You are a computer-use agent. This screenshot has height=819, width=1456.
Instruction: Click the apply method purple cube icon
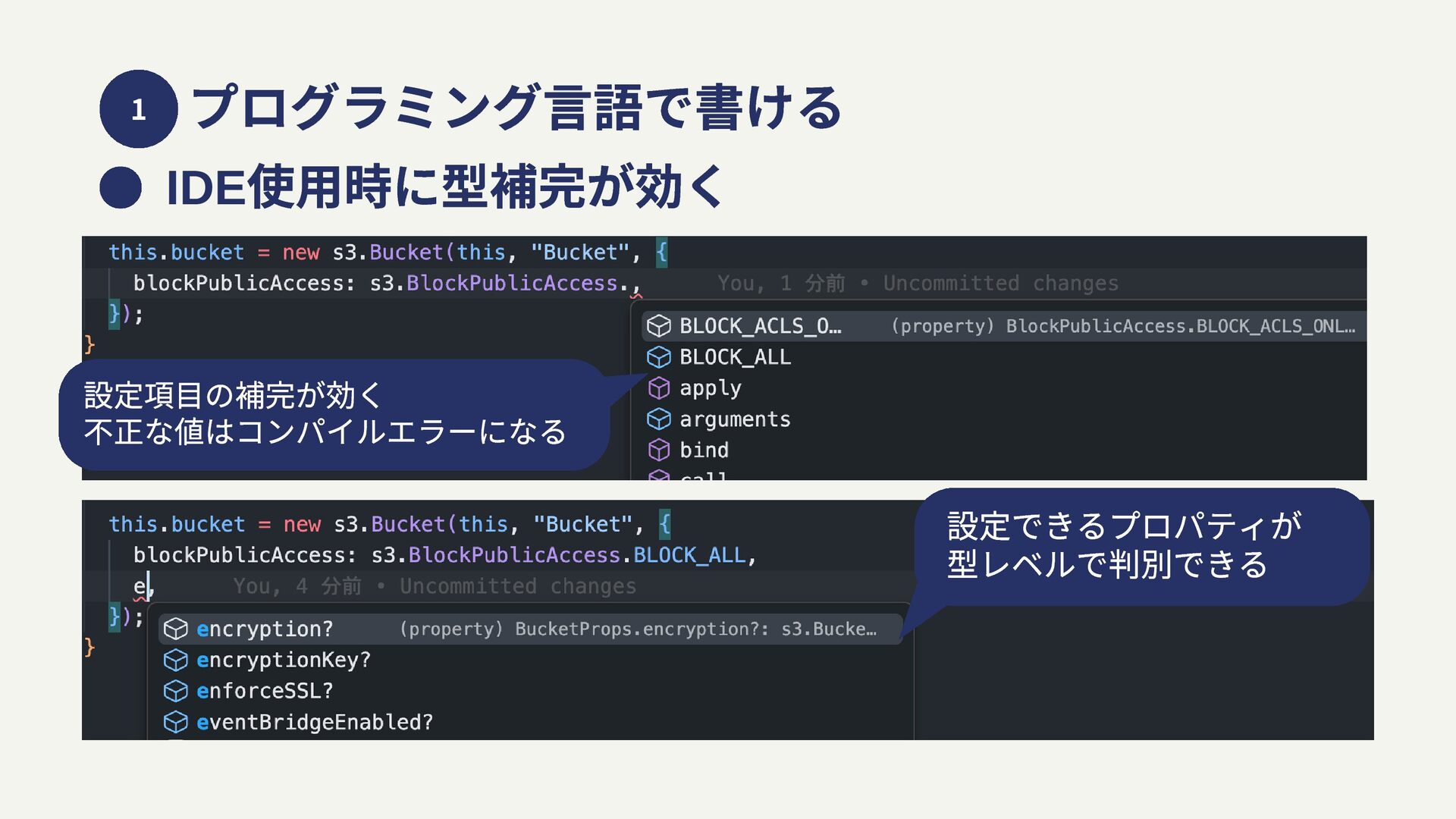click(x=658, y=388)
